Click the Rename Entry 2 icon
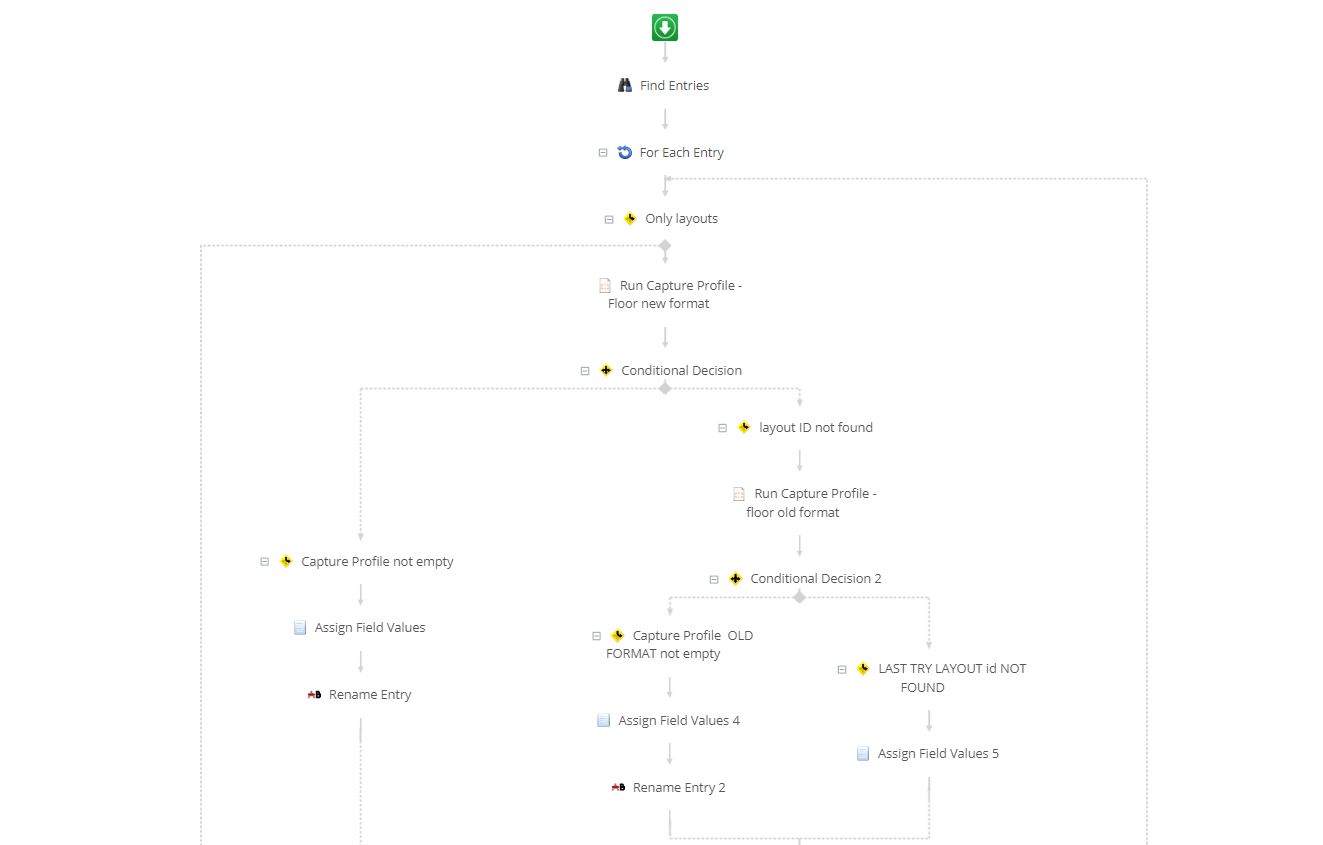1323x845 pixels. [618, 787]
